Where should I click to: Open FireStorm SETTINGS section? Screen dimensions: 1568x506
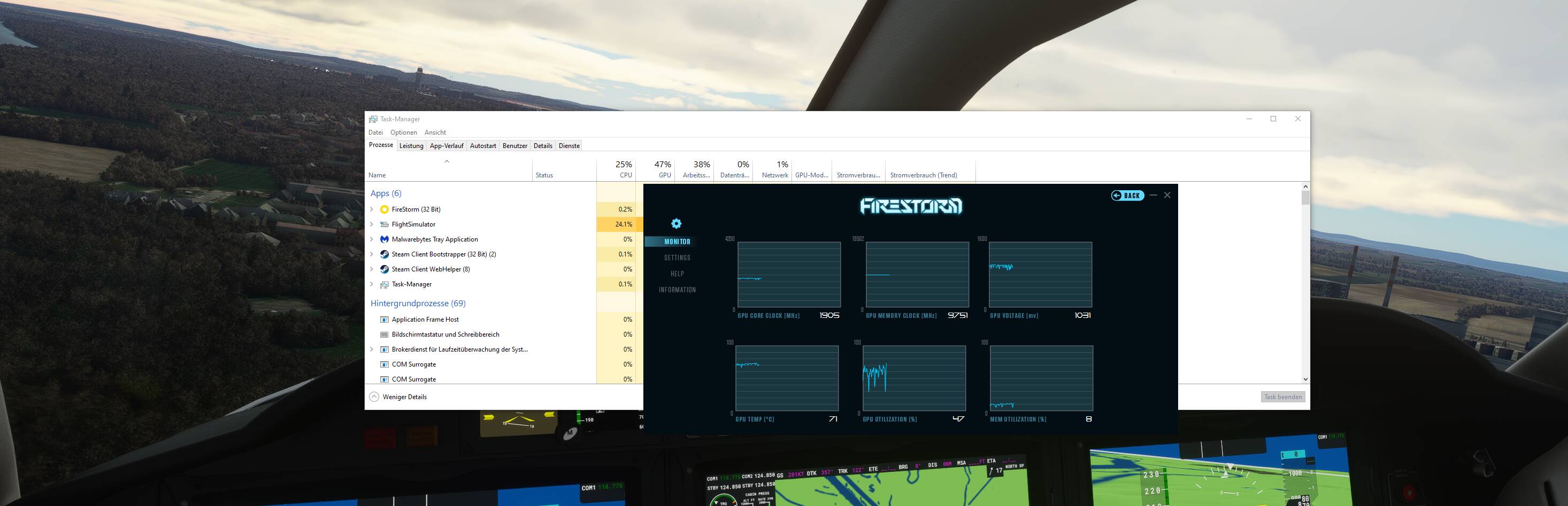(677, 258)
